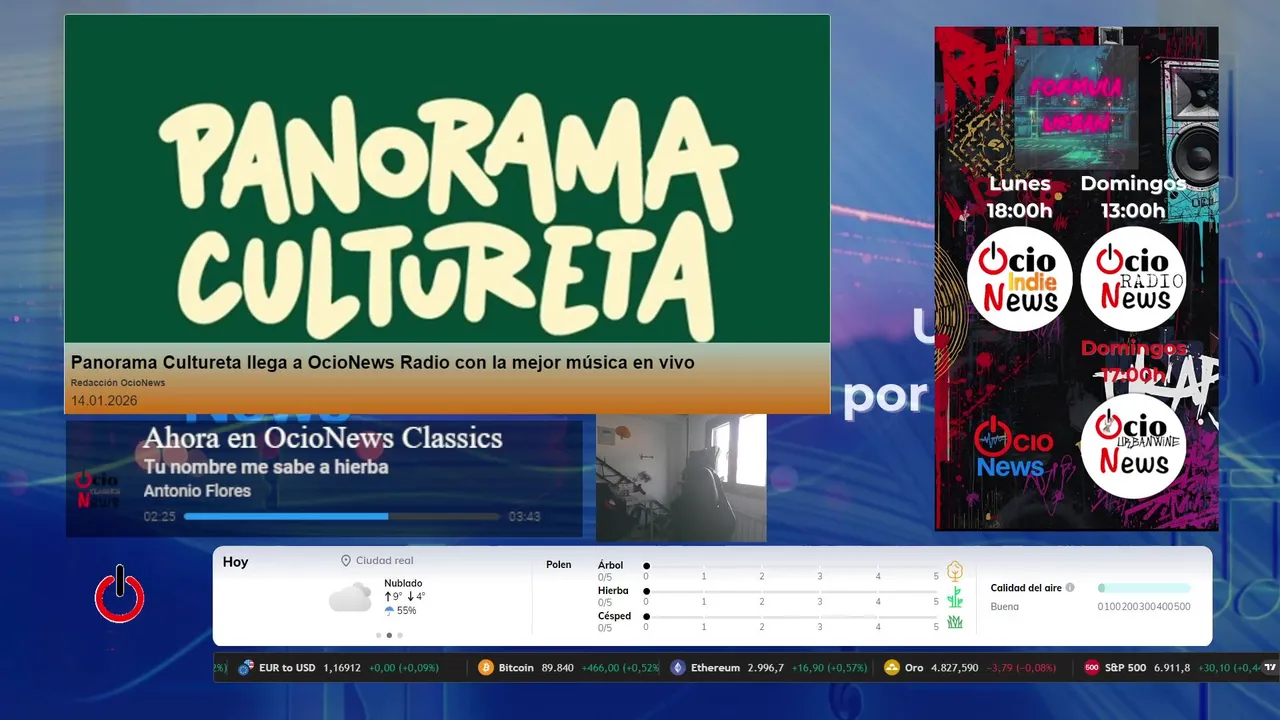
Task: Click the S&P 500 ticker name
Action: 1125,668
